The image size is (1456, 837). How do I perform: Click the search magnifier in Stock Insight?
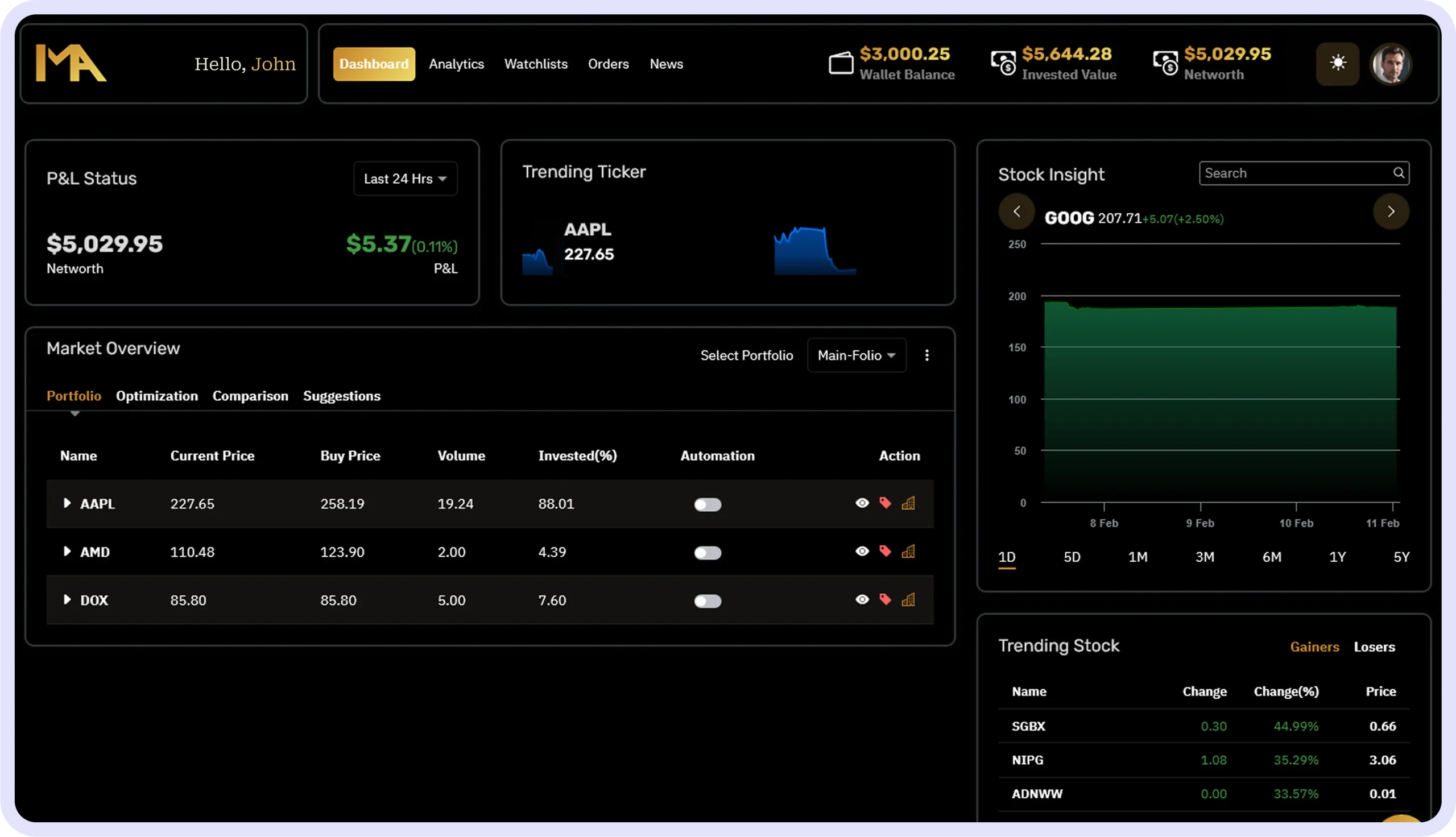pyautogui.click(x=1399, y=173)
